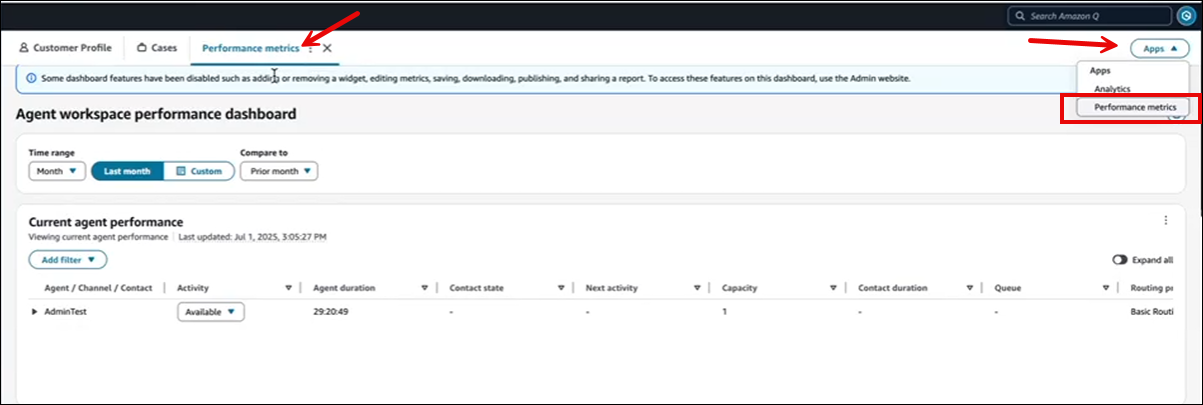This screenshot has height=405, width=1203.
Task: Click the Activity column sort arrow
Action: (288, 288)
